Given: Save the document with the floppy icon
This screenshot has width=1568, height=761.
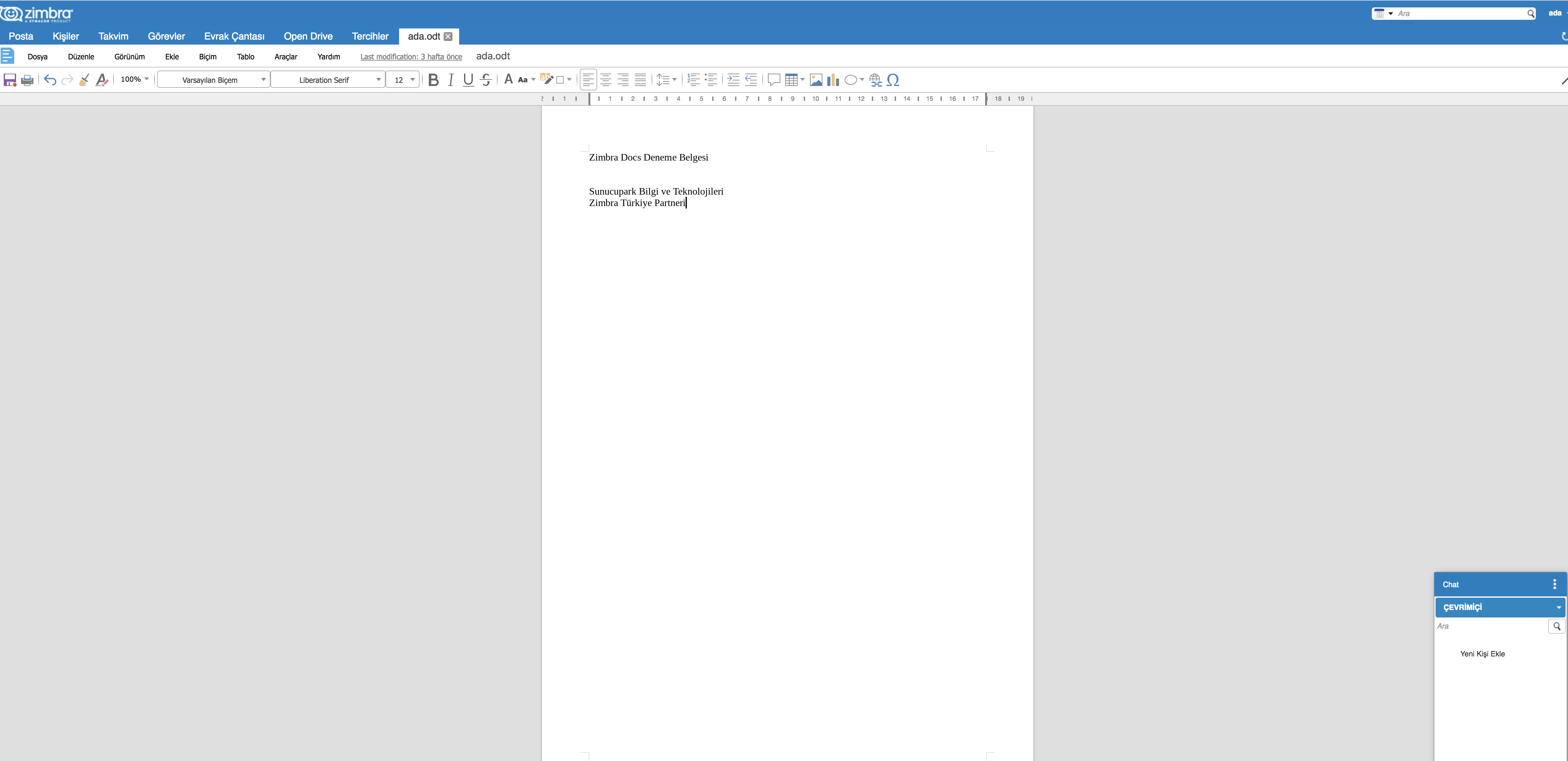Looking at the screenshot, I should [x=10, y=80].
